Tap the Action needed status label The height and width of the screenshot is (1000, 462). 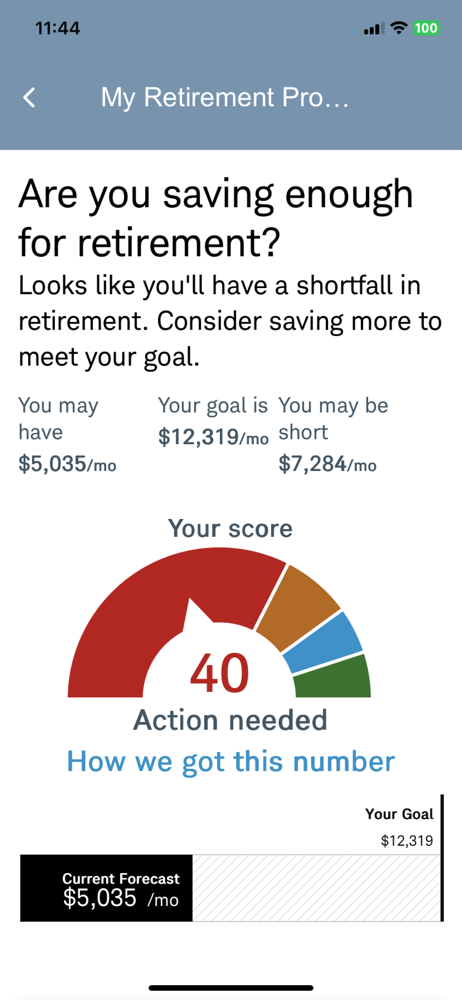tap(230, 721)
